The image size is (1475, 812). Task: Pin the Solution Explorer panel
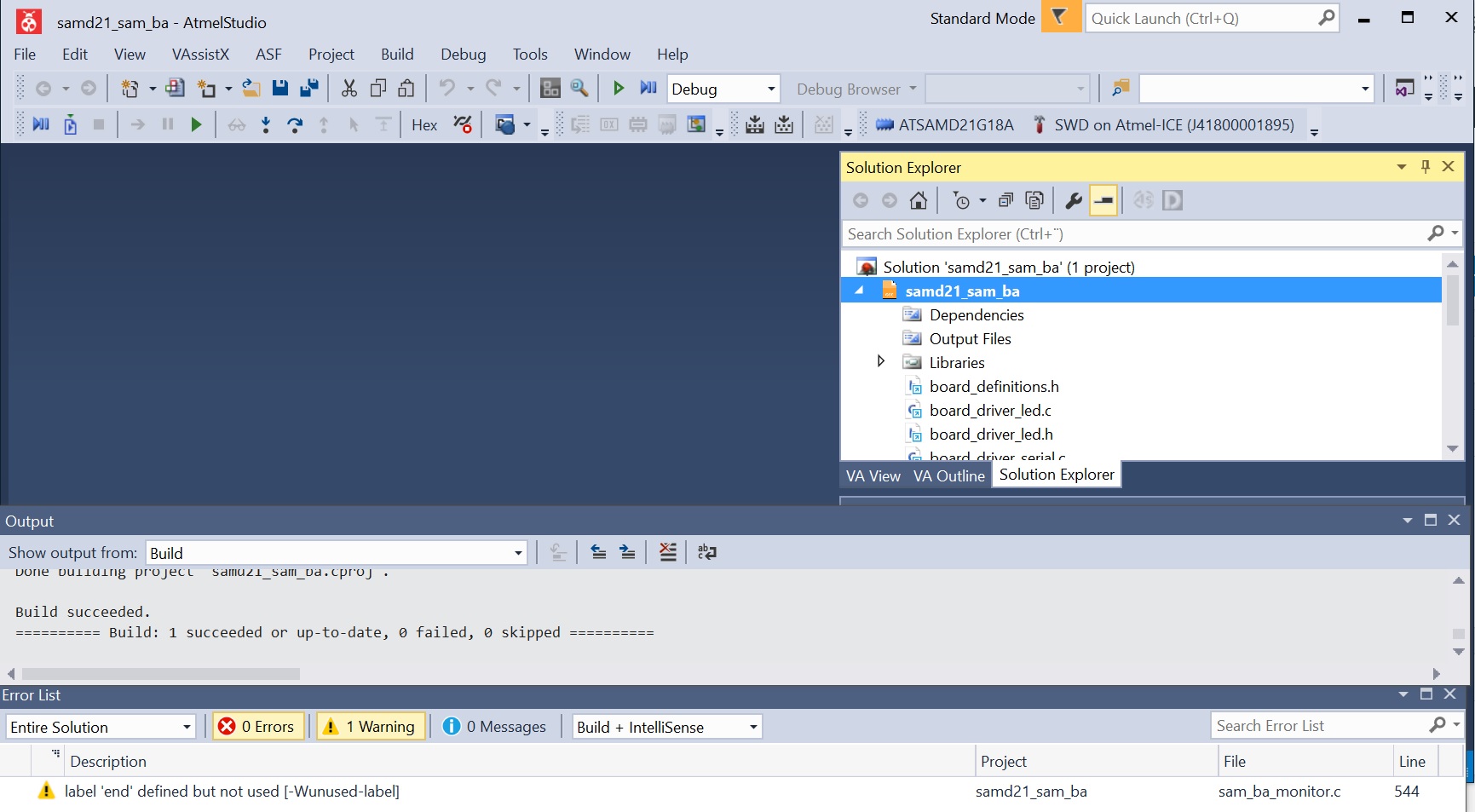click(1426, 167)
